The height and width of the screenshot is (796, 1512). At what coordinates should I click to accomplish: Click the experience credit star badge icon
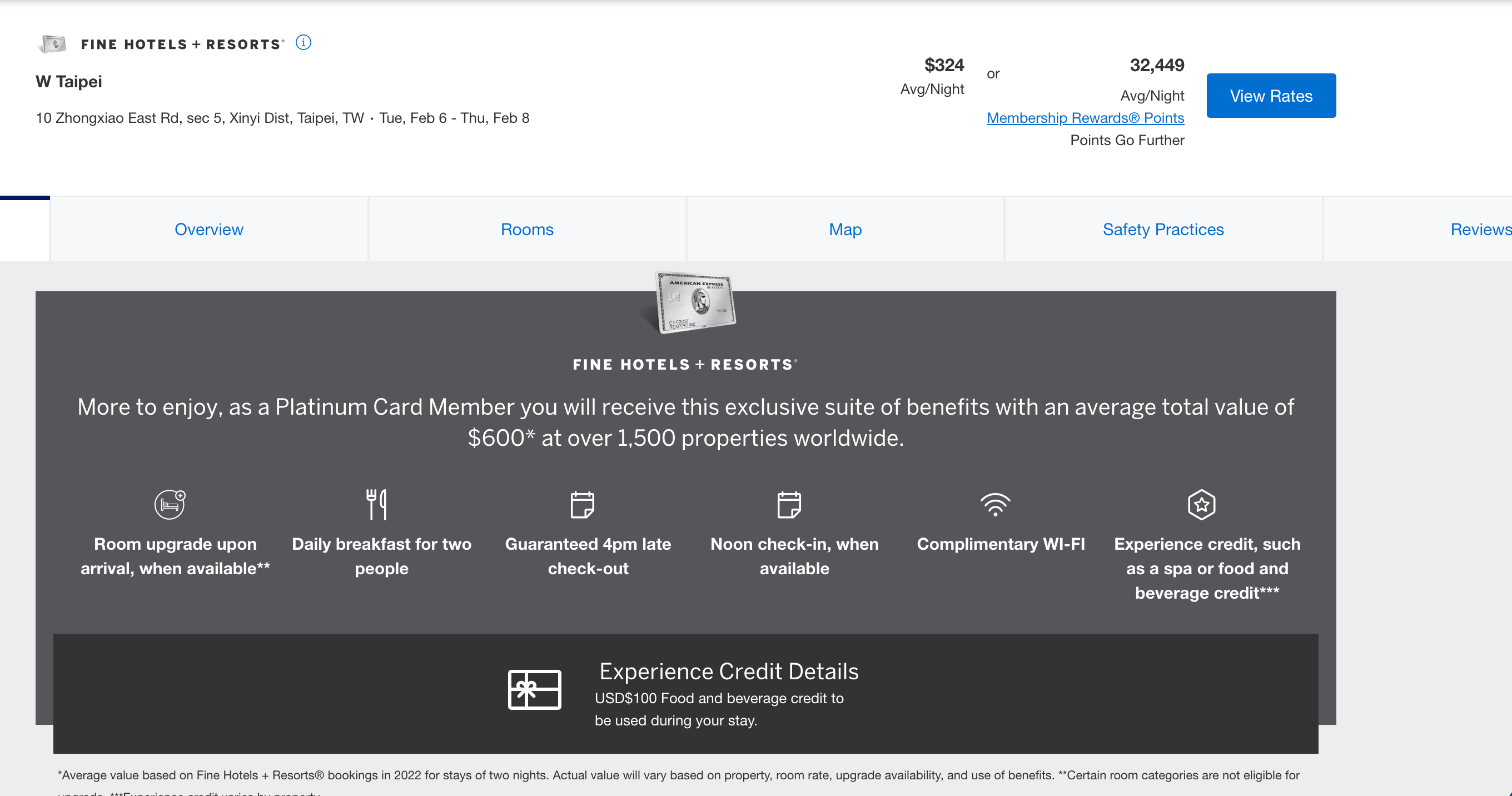[1201, 504]
